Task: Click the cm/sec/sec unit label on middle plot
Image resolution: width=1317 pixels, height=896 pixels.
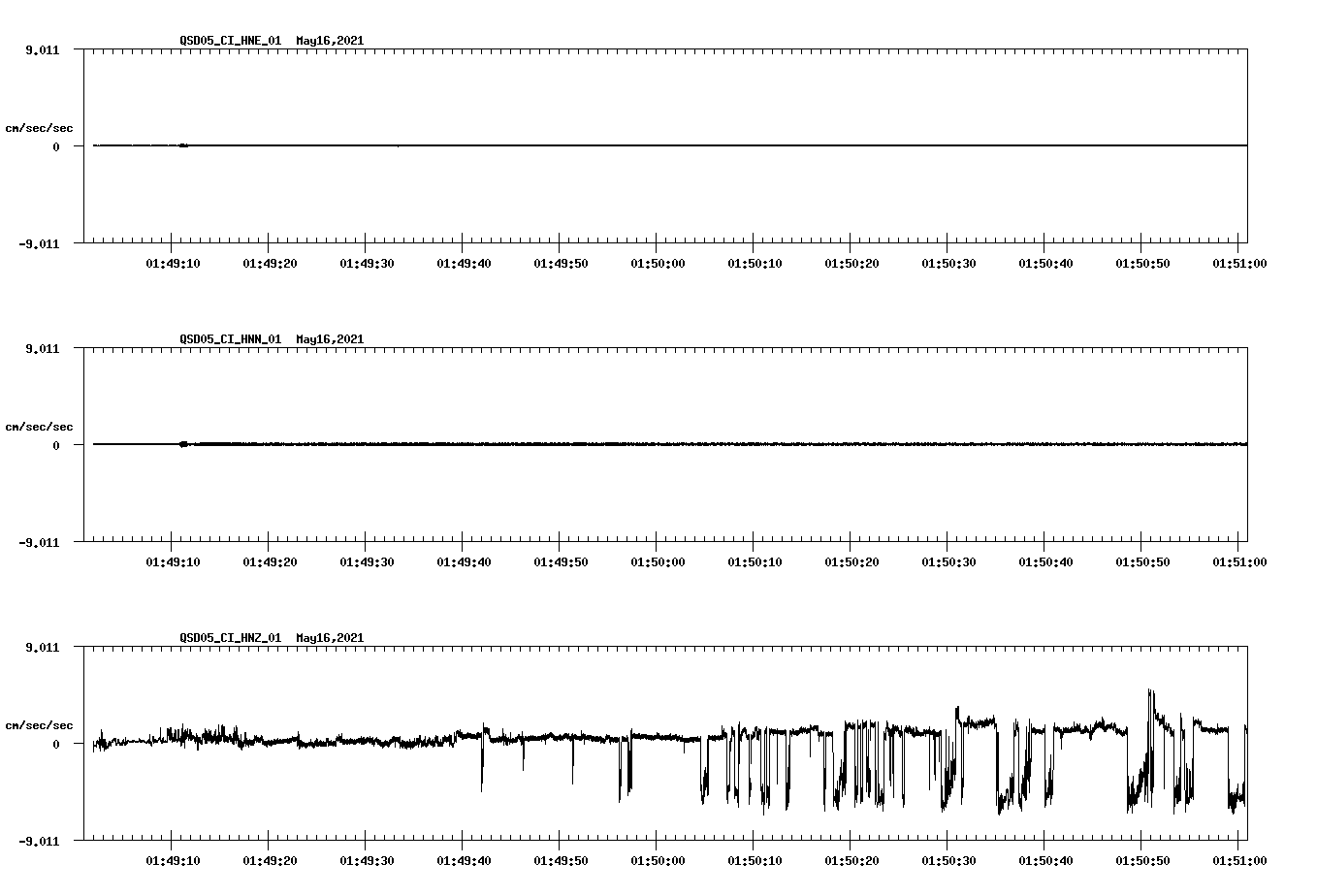Action: click(39, 426)
